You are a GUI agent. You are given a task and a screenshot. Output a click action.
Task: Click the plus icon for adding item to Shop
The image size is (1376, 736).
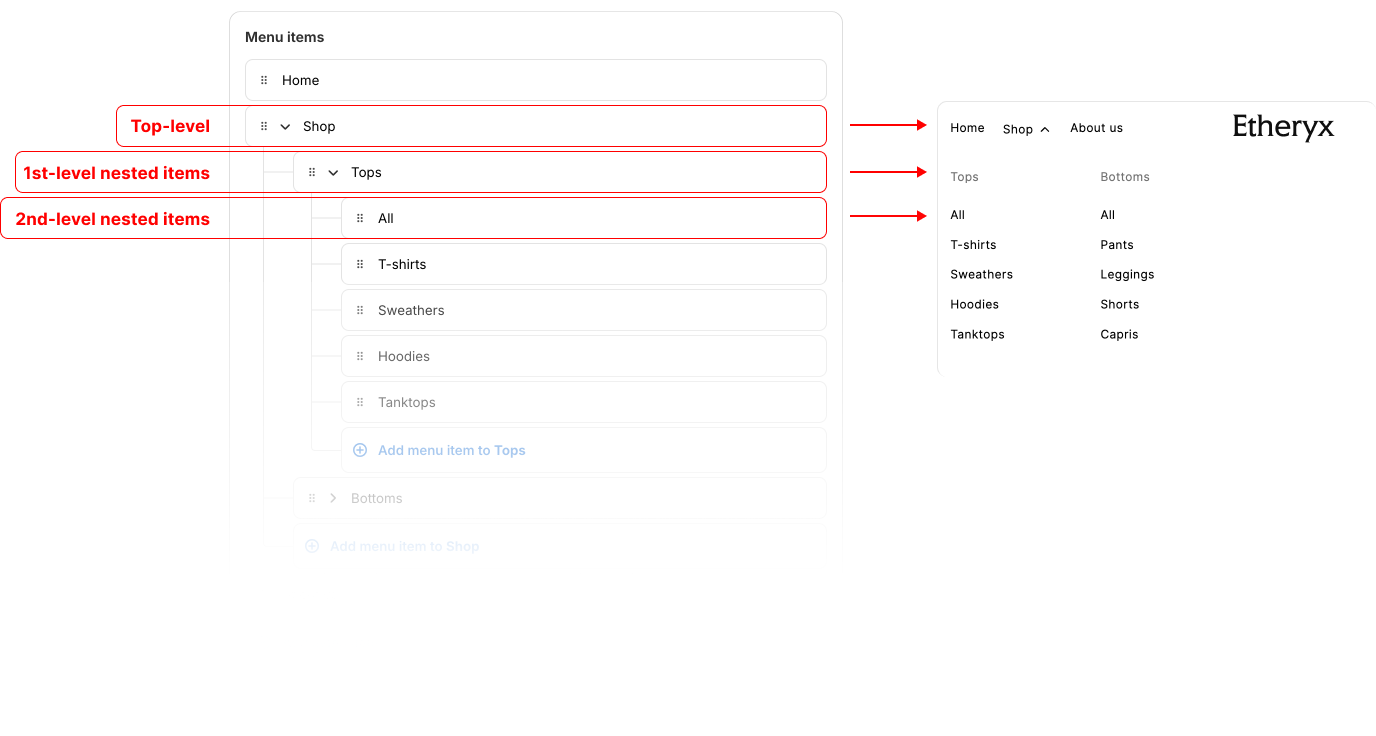click(312, 546)
